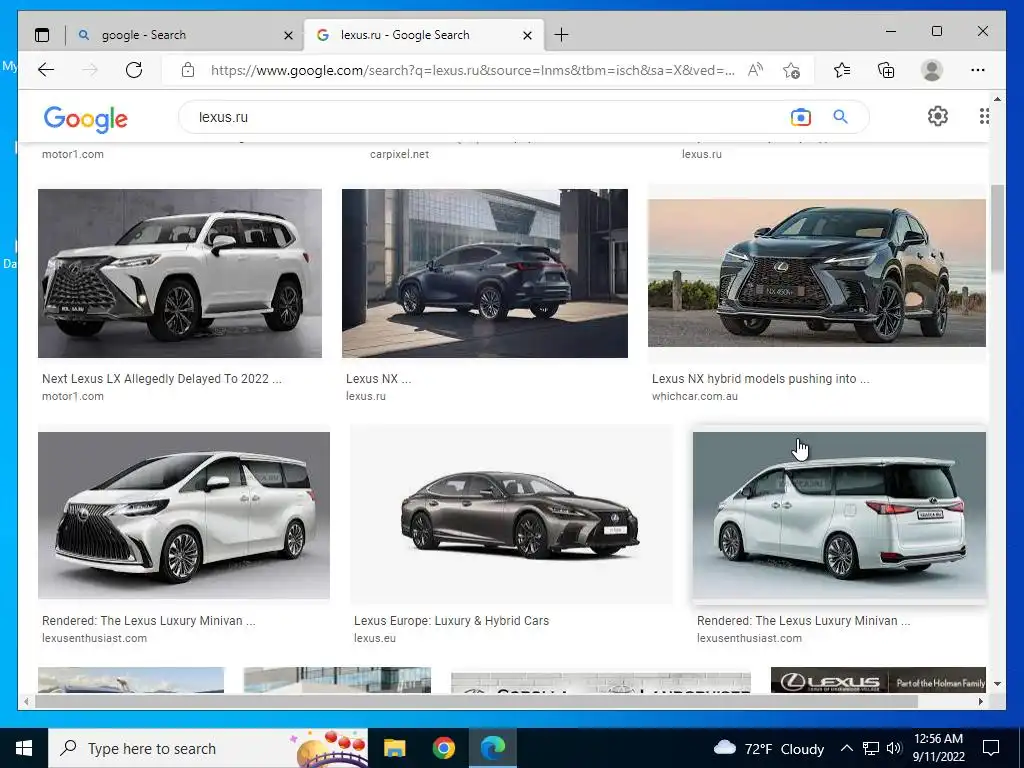
Task: Open 'Lexus NX hybrid models pushing into' link
Action: [761, 379]
